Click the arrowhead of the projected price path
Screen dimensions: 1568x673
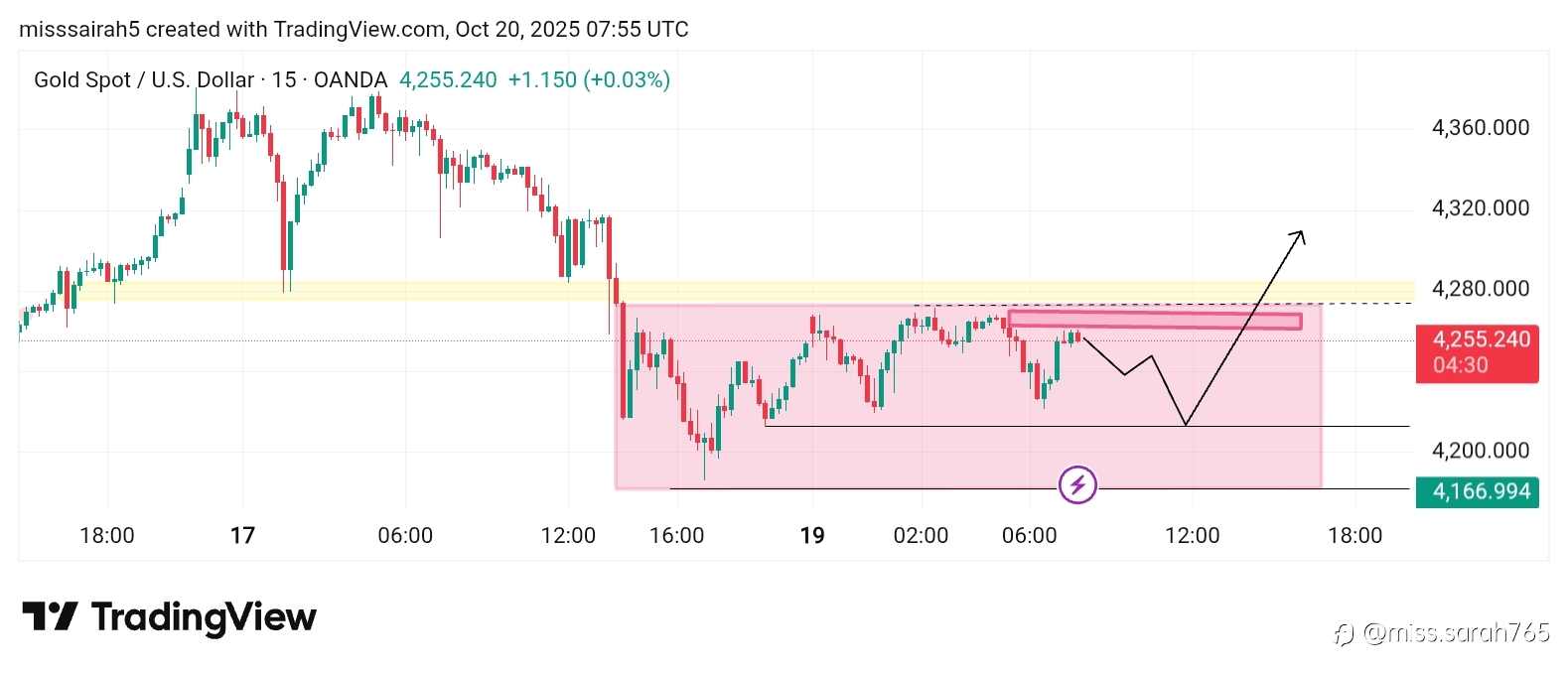click(x=1300, y=234)
